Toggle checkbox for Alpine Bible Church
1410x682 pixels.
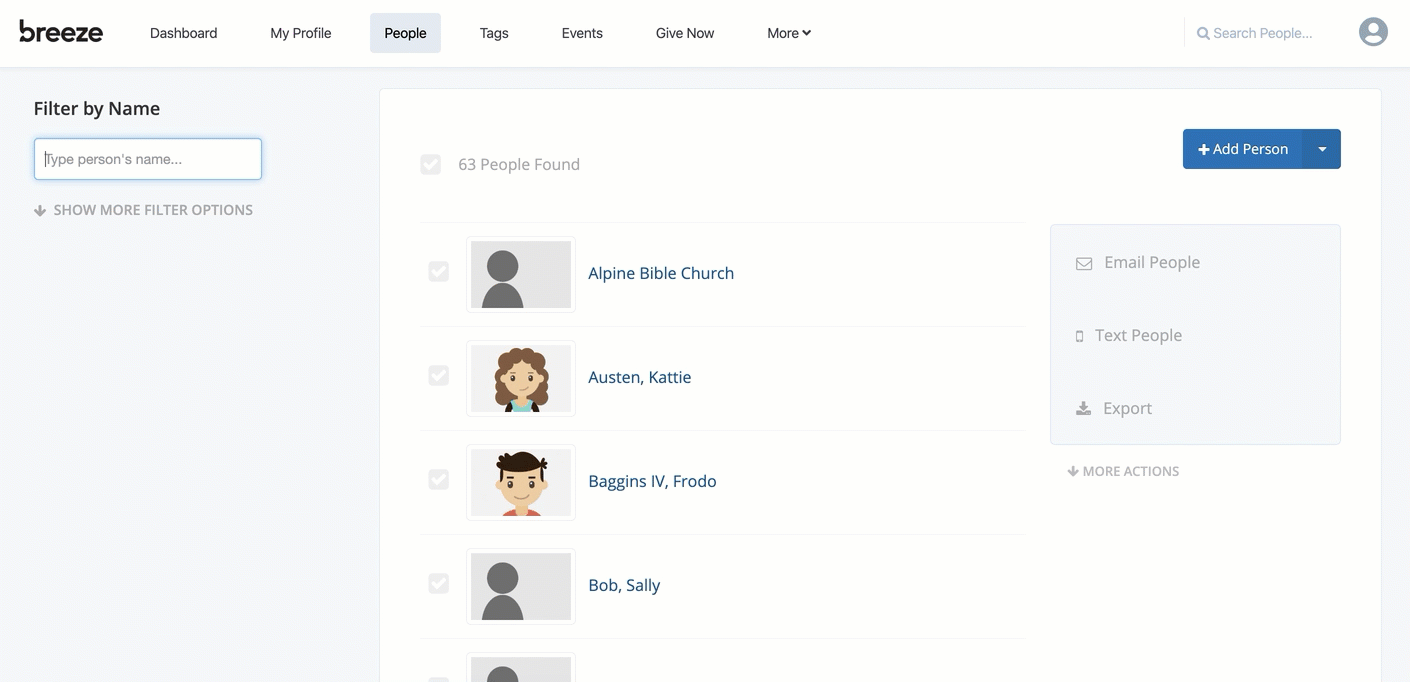tap(439, 272)
